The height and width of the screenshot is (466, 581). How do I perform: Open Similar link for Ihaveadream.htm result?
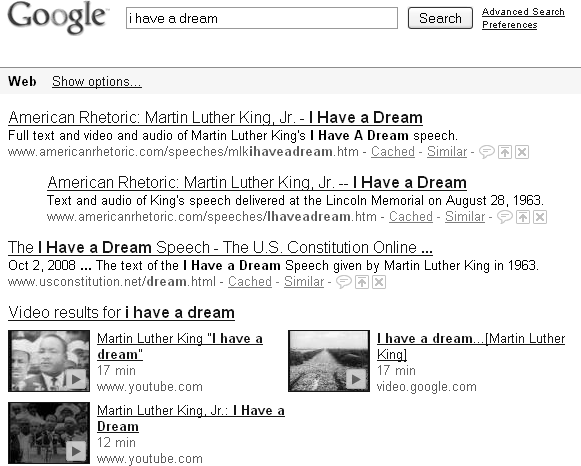point(465,216)
